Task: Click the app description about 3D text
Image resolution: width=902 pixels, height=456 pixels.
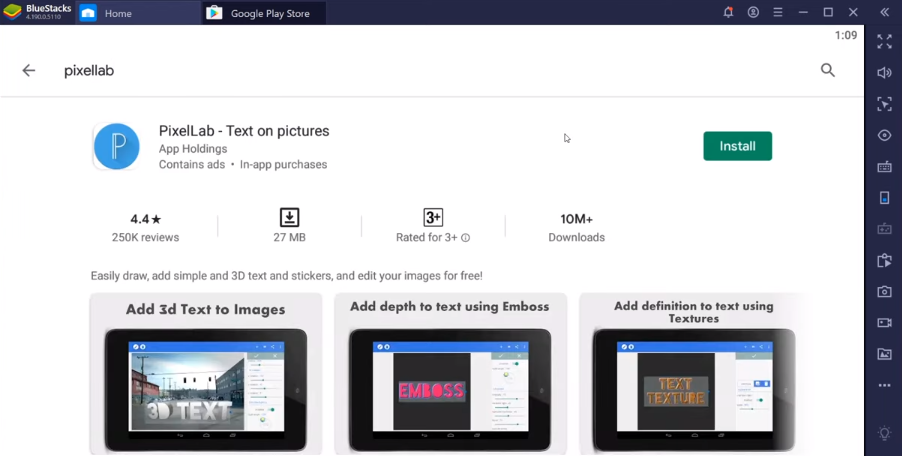Action: (x=286, y=275)
